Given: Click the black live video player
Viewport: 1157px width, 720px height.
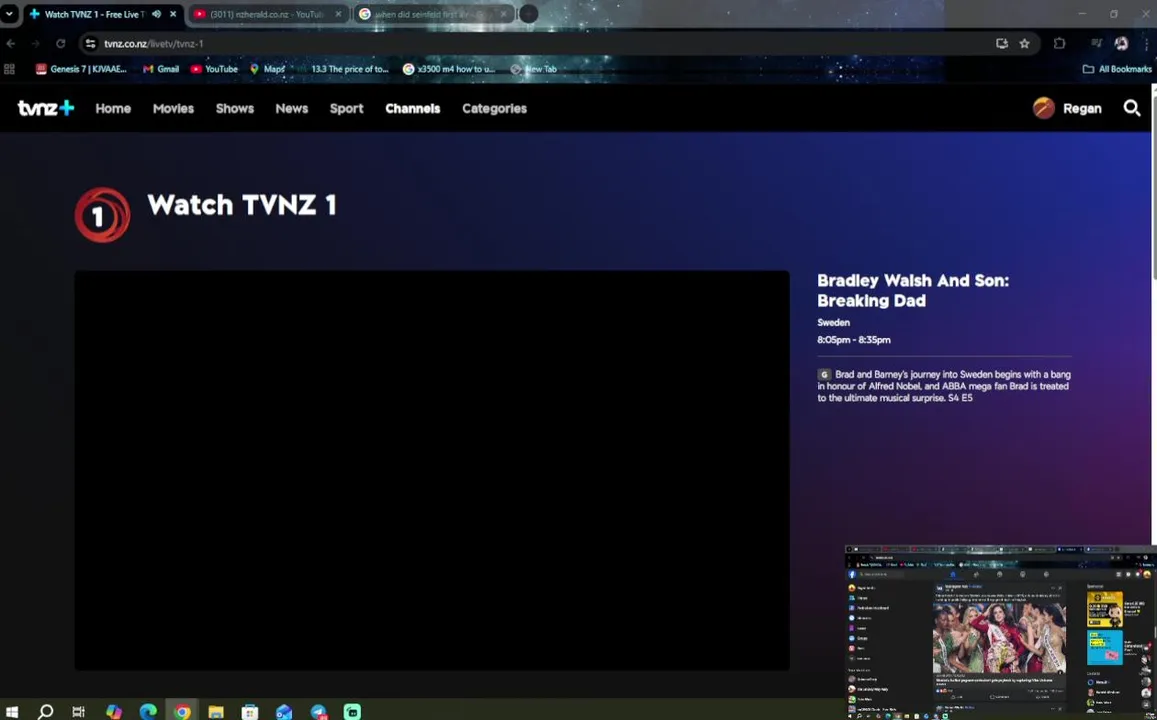Looking at the screenshot, I should [x=432, y=471].
